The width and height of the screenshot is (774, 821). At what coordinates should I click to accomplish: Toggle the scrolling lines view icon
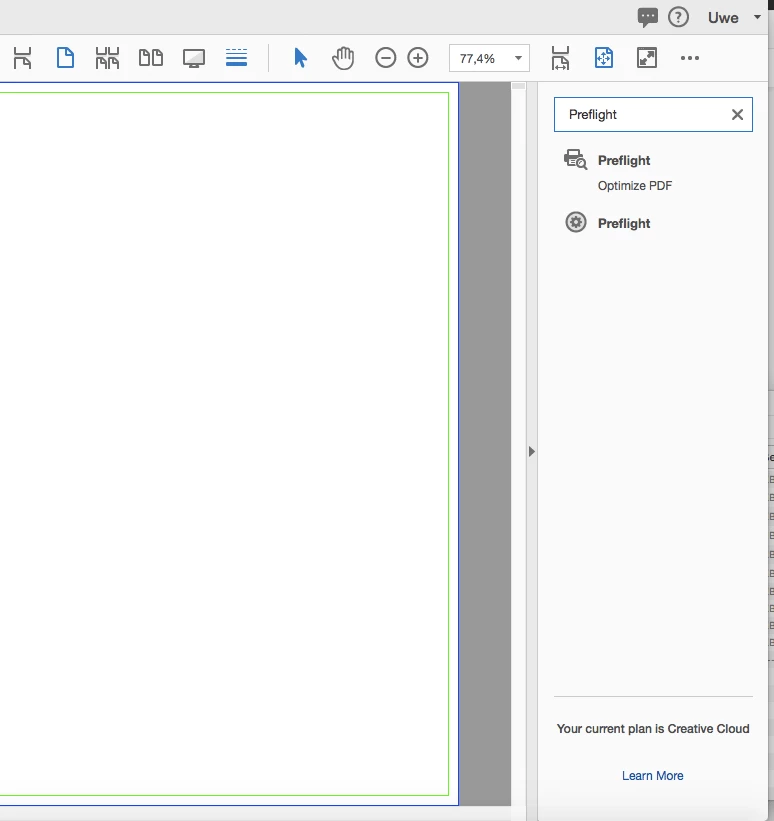(236, 58)
